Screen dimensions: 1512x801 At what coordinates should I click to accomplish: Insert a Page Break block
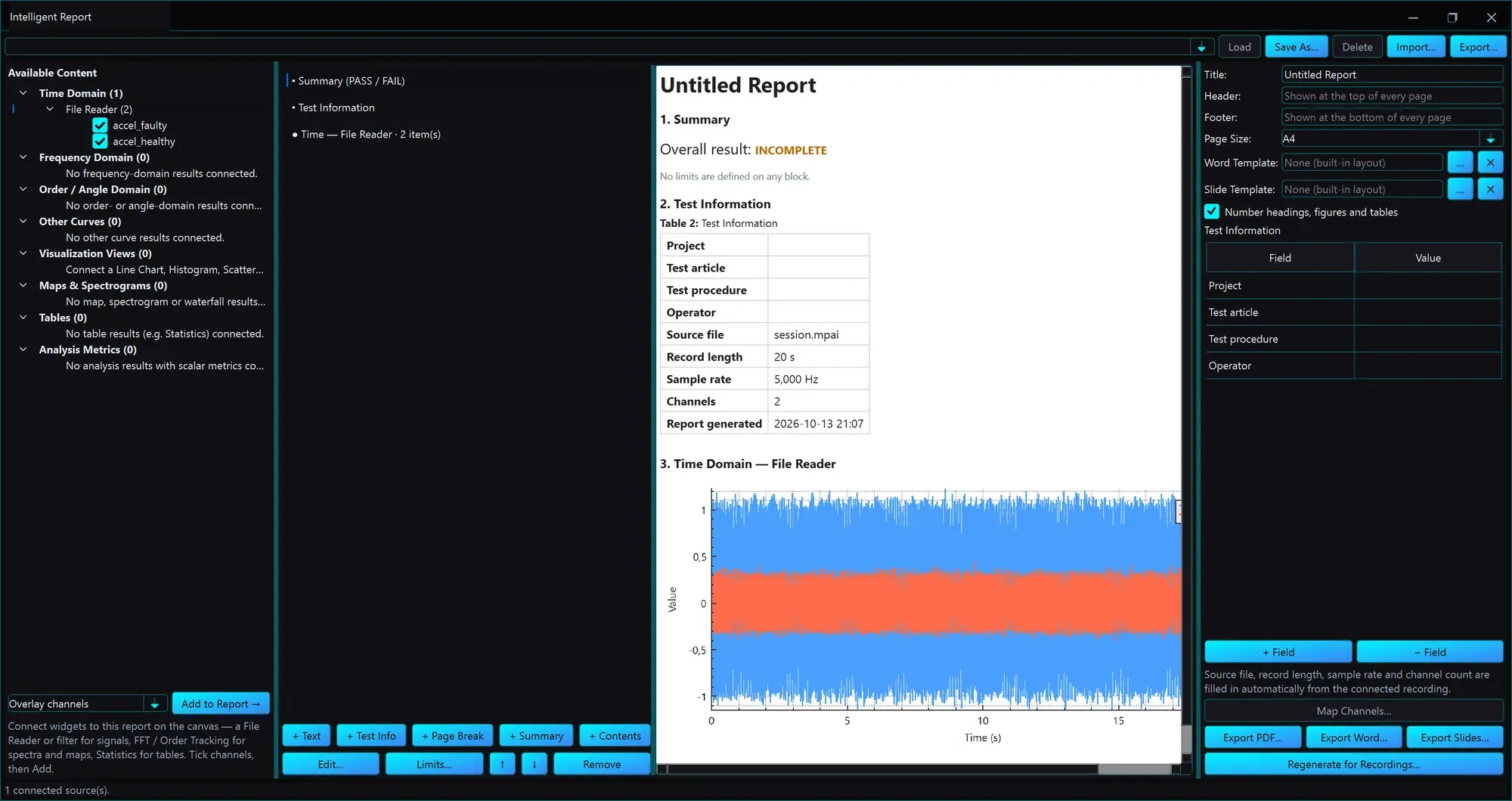click(x=452, y=735)
